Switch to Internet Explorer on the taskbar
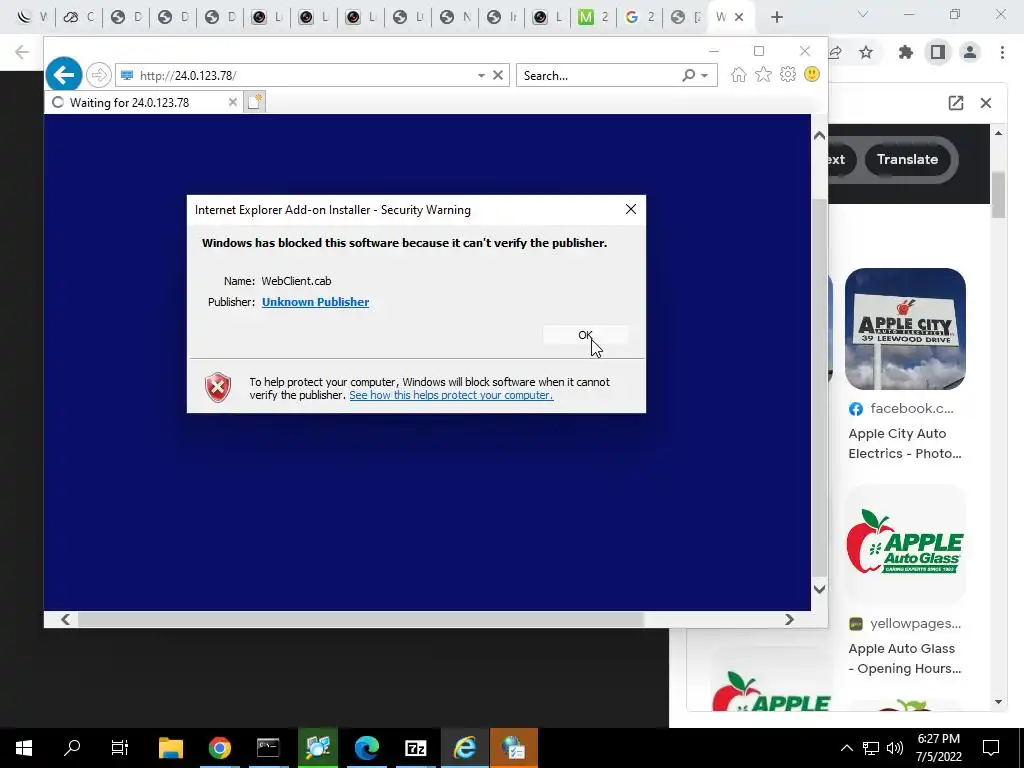This screenshot has width=1024, height=768. click(465, 748)
